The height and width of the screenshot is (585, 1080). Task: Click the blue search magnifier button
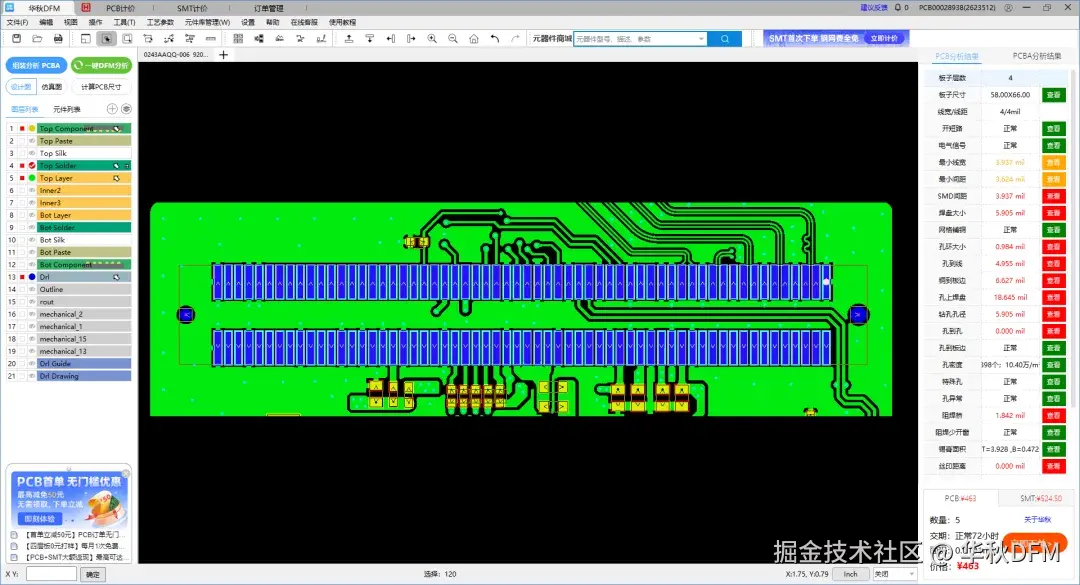coord(725,39)
